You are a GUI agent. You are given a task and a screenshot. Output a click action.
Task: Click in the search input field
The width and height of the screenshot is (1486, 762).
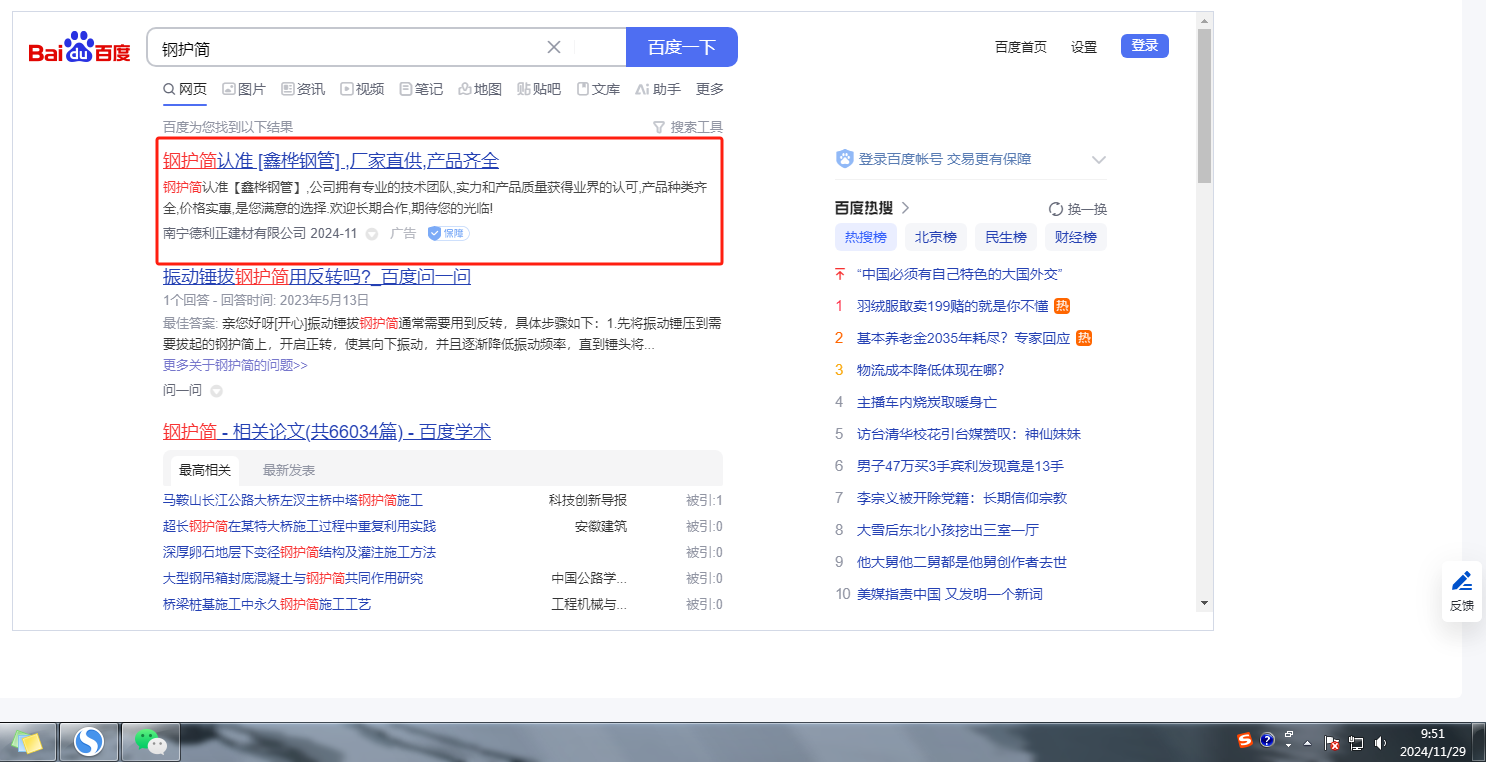pyautogui.click(x=340, y=48)
